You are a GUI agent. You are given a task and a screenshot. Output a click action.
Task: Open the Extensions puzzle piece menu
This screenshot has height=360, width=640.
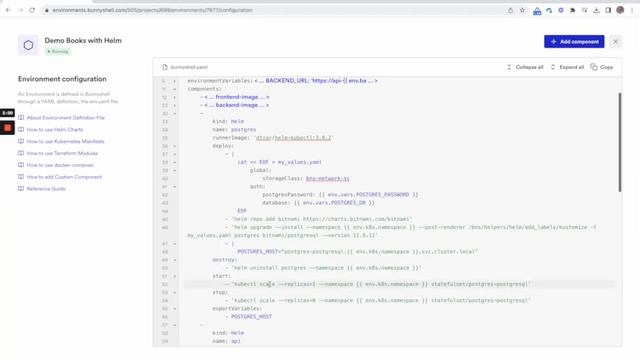pos(573,10)
